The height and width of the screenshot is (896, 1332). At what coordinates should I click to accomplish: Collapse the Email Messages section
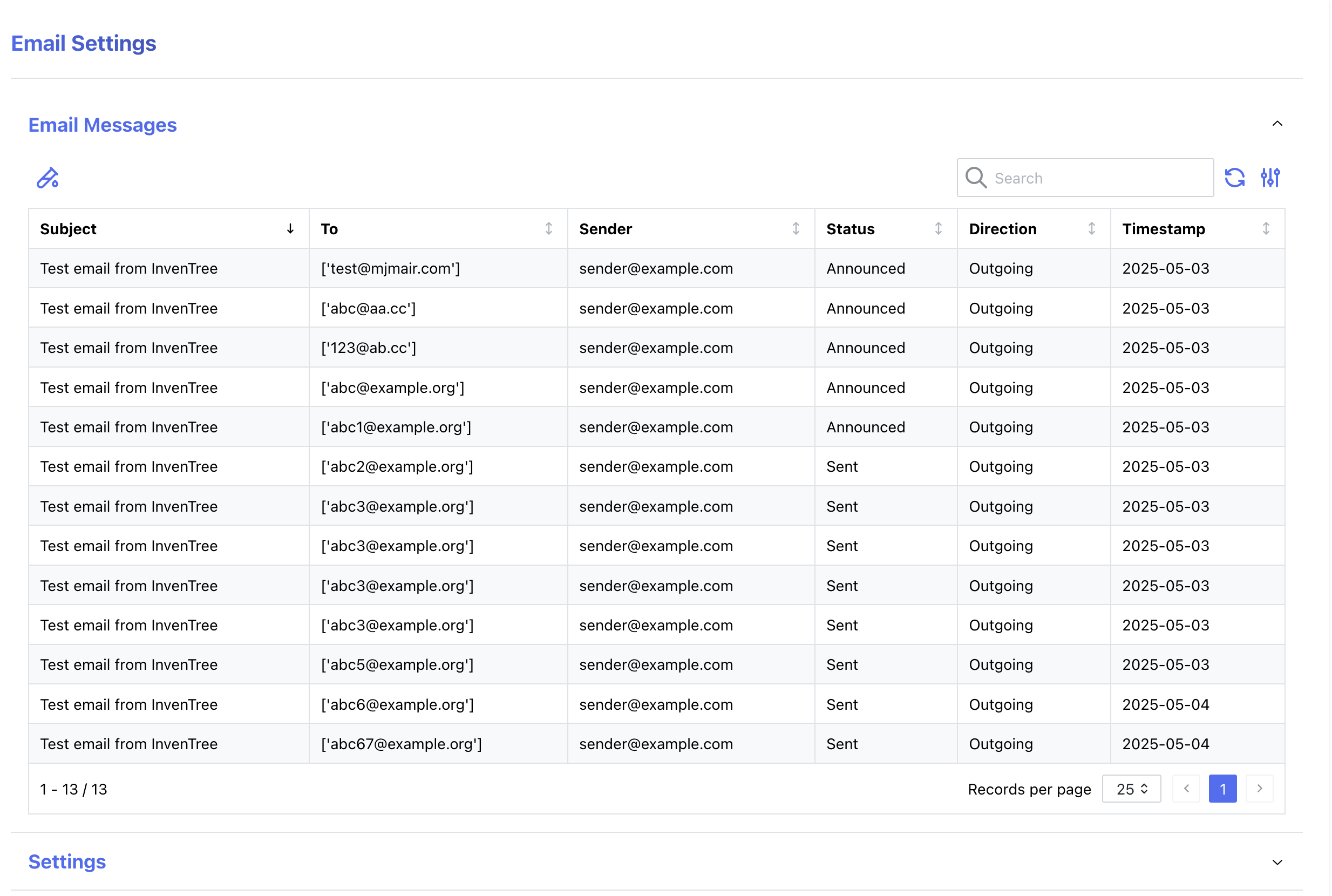1277,124
